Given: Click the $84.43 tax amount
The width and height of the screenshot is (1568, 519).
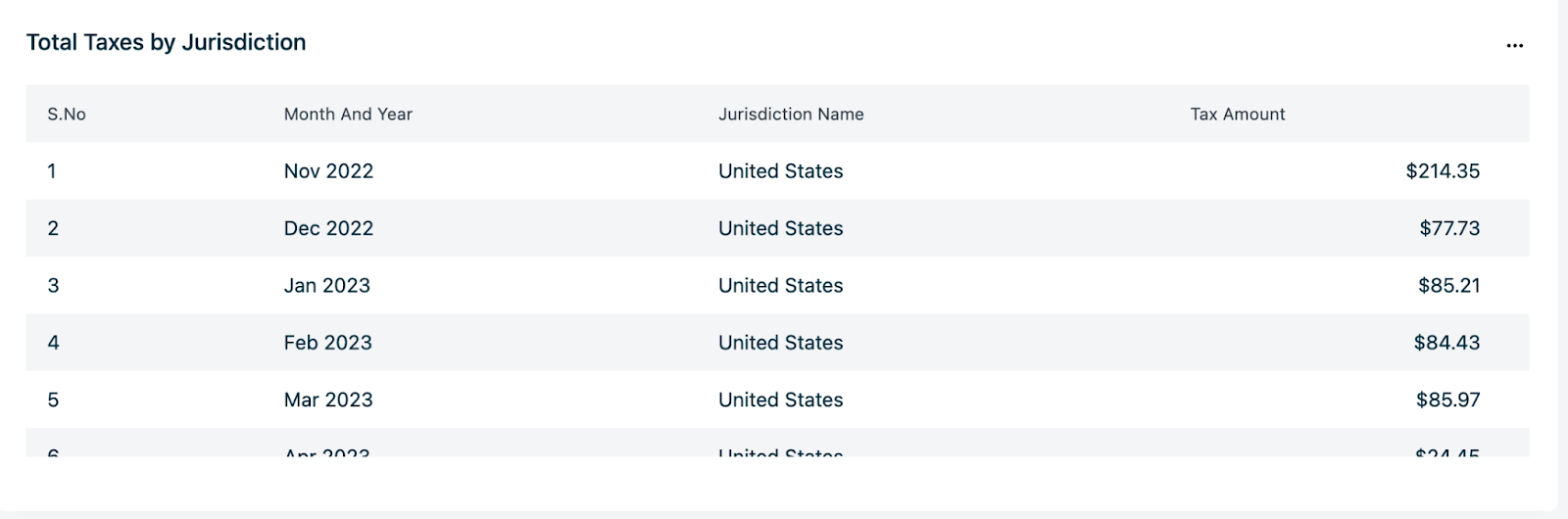Looking at the screenshot, I should click(1446, 343).
